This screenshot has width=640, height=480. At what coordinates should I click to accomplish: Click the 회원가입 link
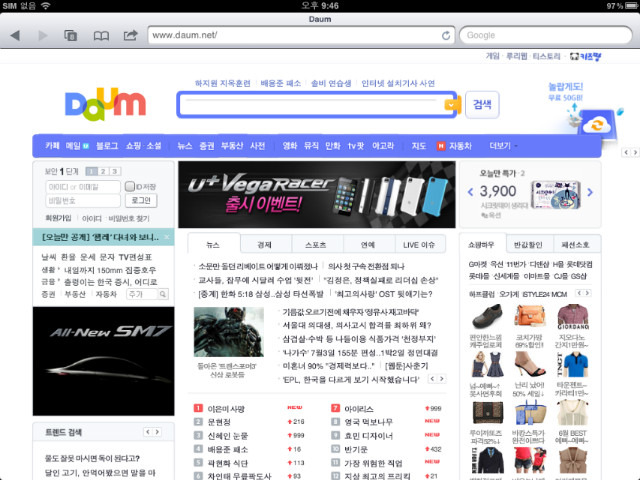pyautogui.click(x=58, y=218)
